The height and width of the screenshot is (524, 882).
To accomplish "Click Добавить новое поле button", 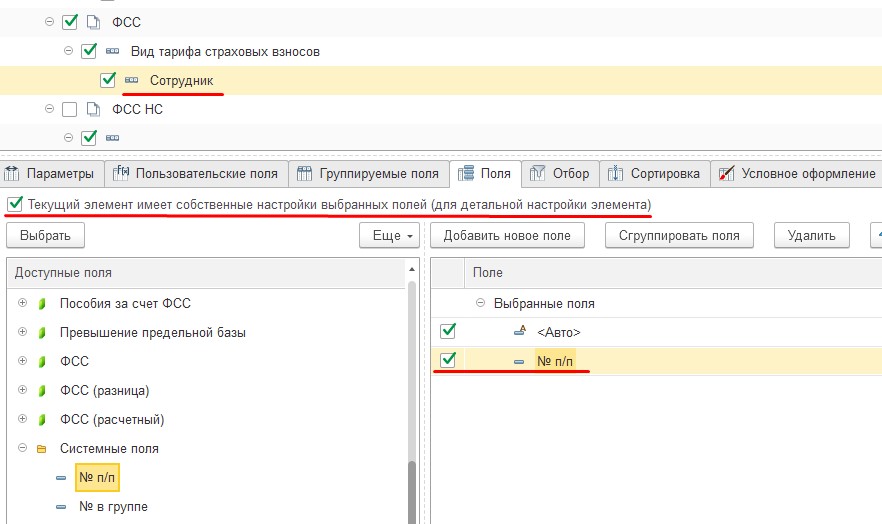I will pos(507,236).
